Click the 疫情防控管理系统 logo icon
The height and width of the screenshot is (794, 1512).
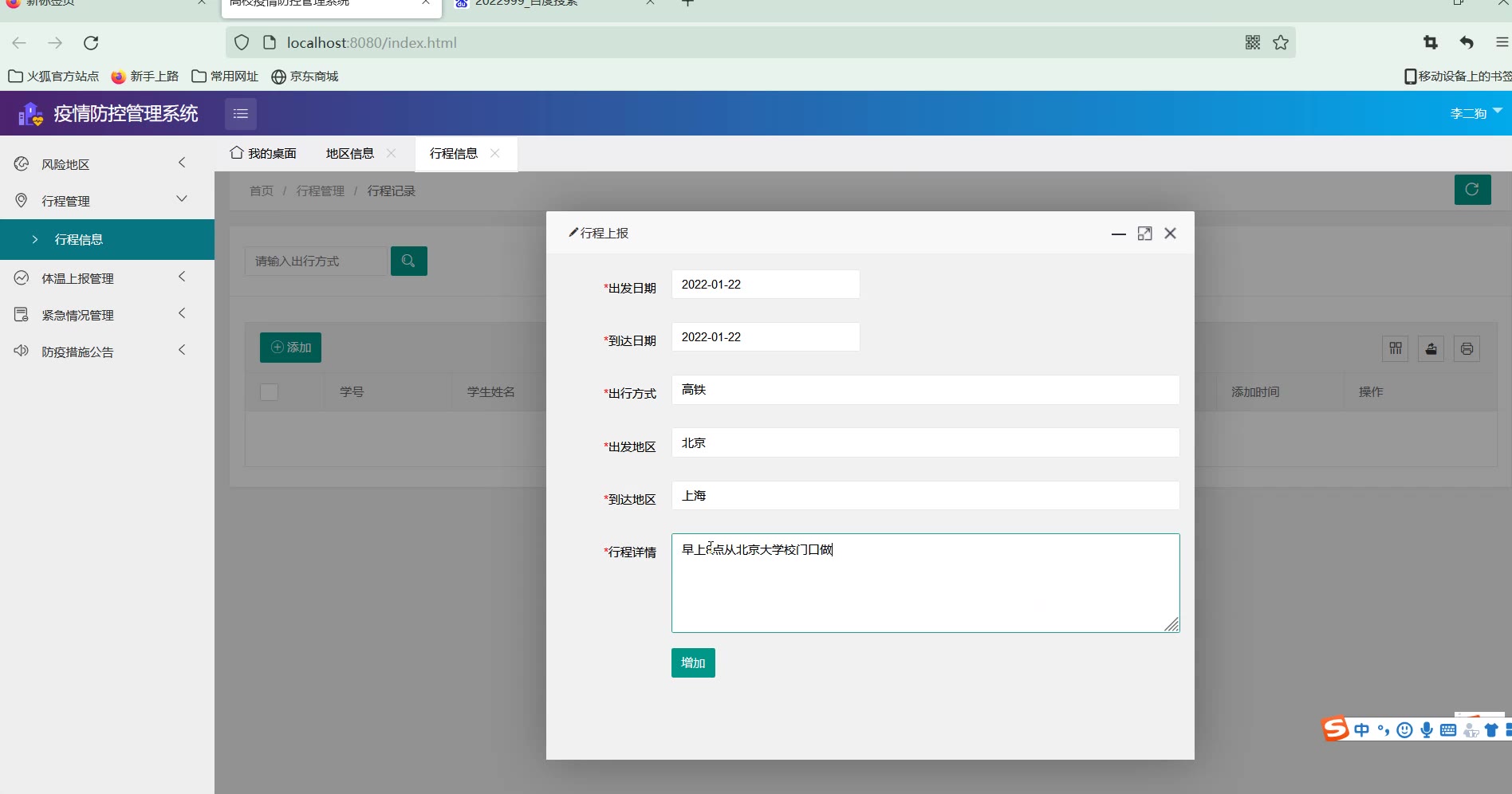pos(30,114)
